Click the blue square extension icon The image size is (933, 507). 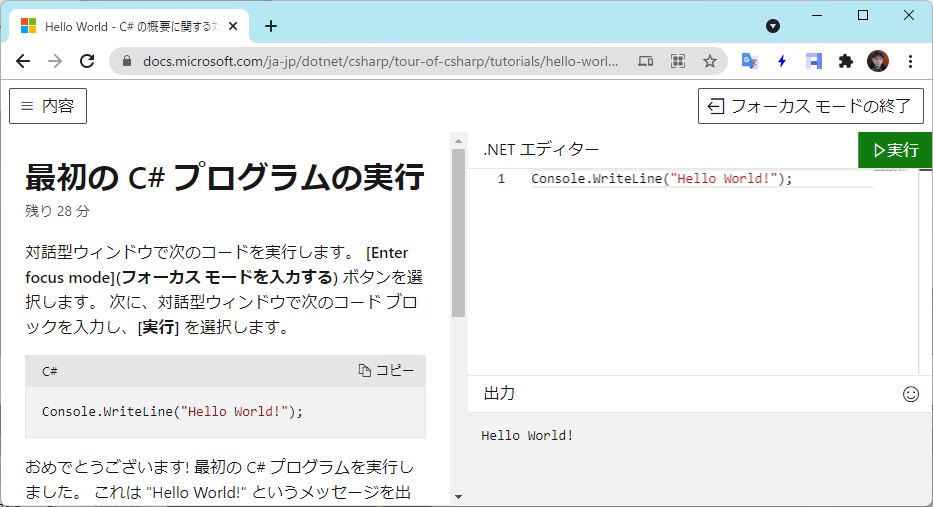tap(813, 61)
